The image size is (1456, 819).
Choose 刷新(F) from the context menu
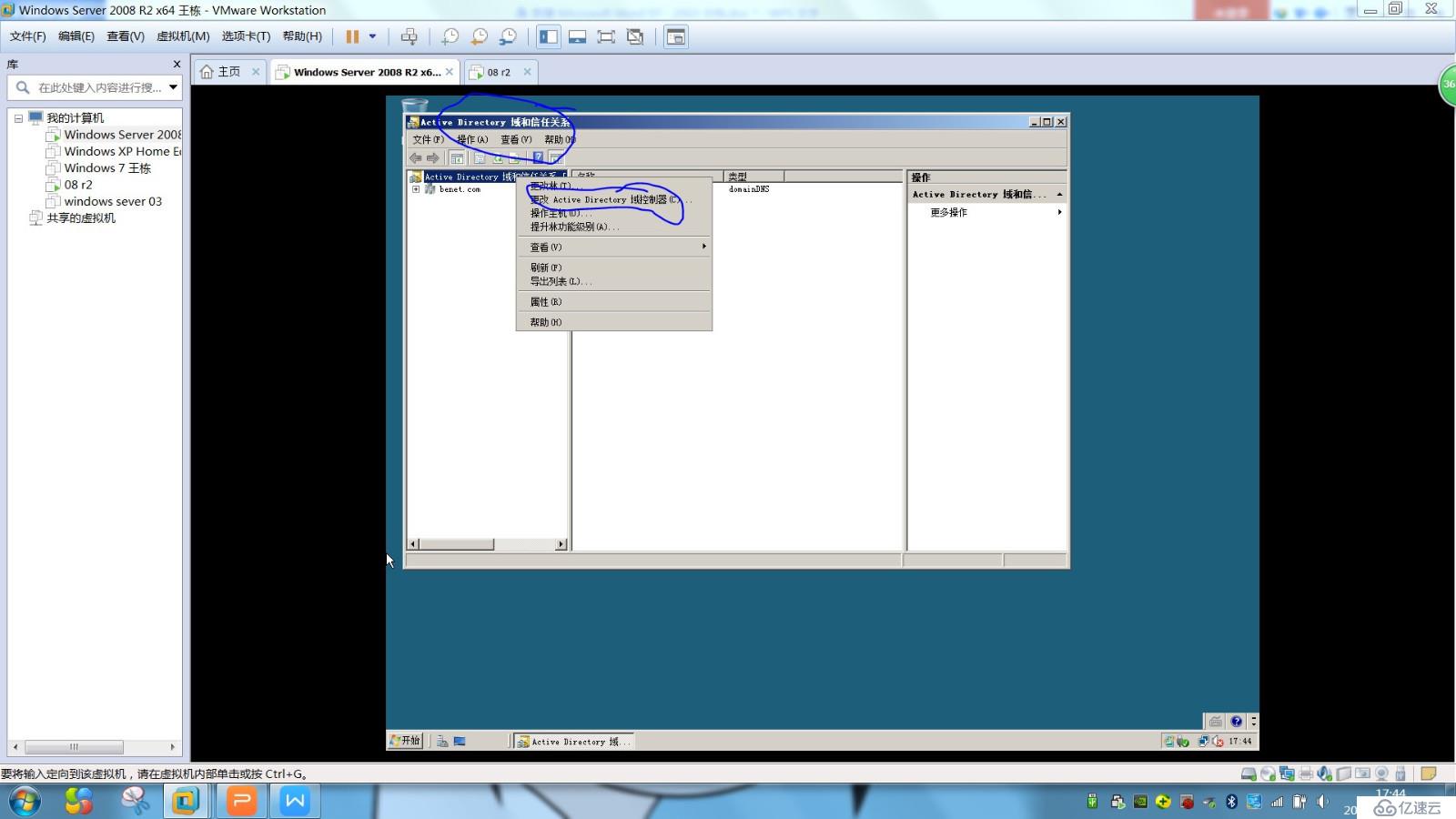click(x=613, y=268)
